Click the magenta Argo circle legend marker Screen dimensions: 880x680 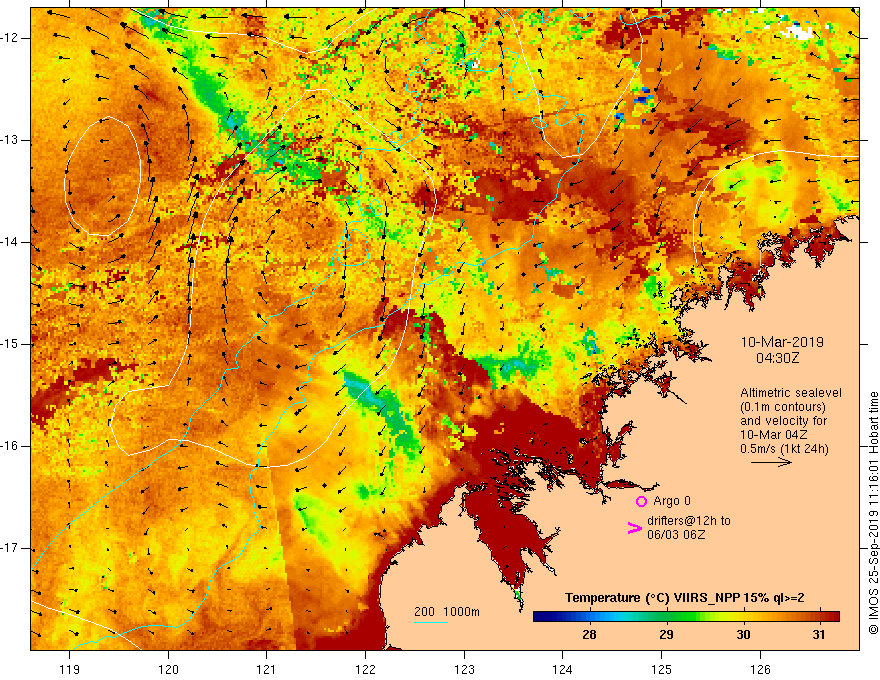click(641, 502)
